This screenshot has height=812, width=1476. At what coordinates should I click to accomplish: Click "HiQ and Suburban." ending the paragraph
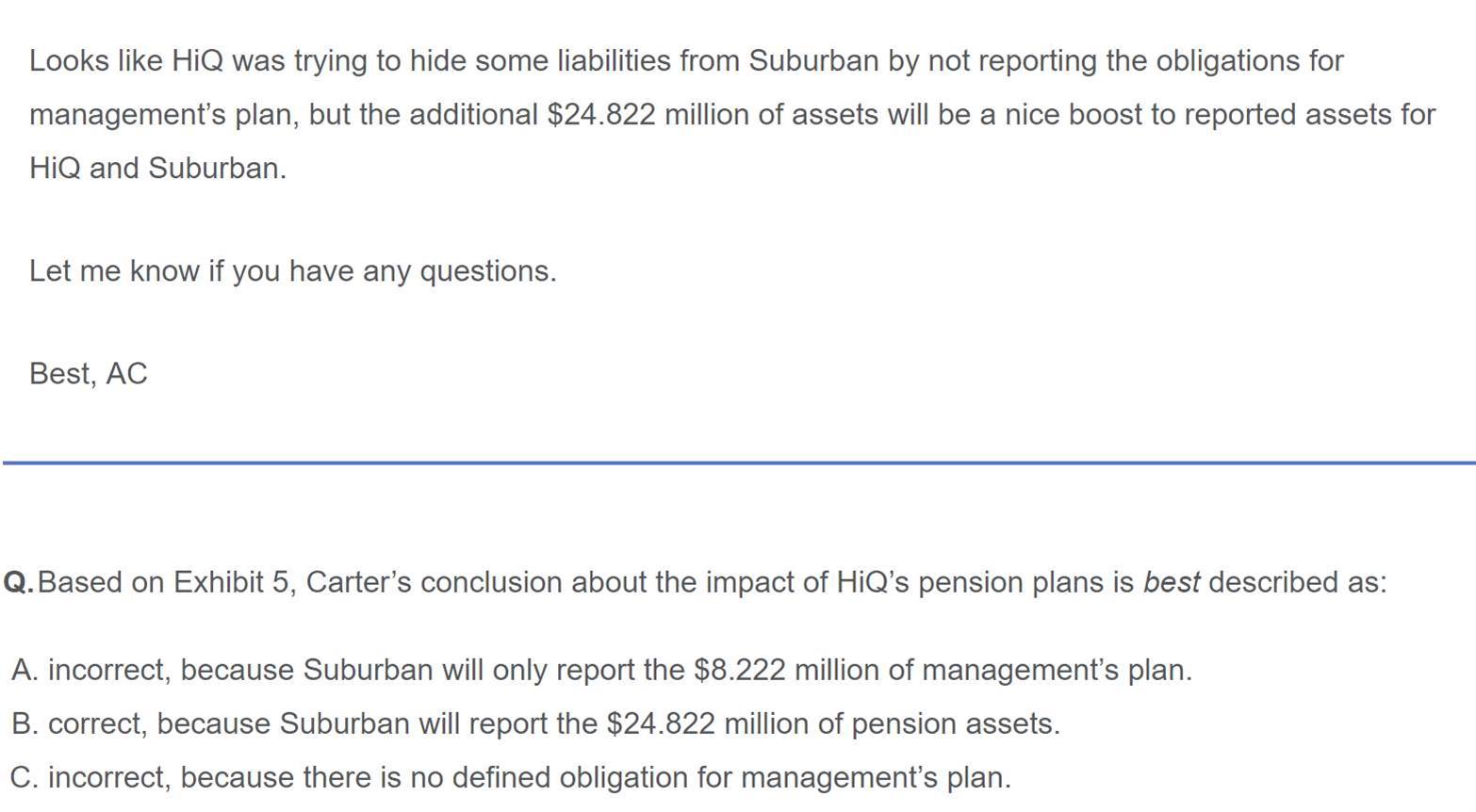pyautogui.click(x=157, y=168)
